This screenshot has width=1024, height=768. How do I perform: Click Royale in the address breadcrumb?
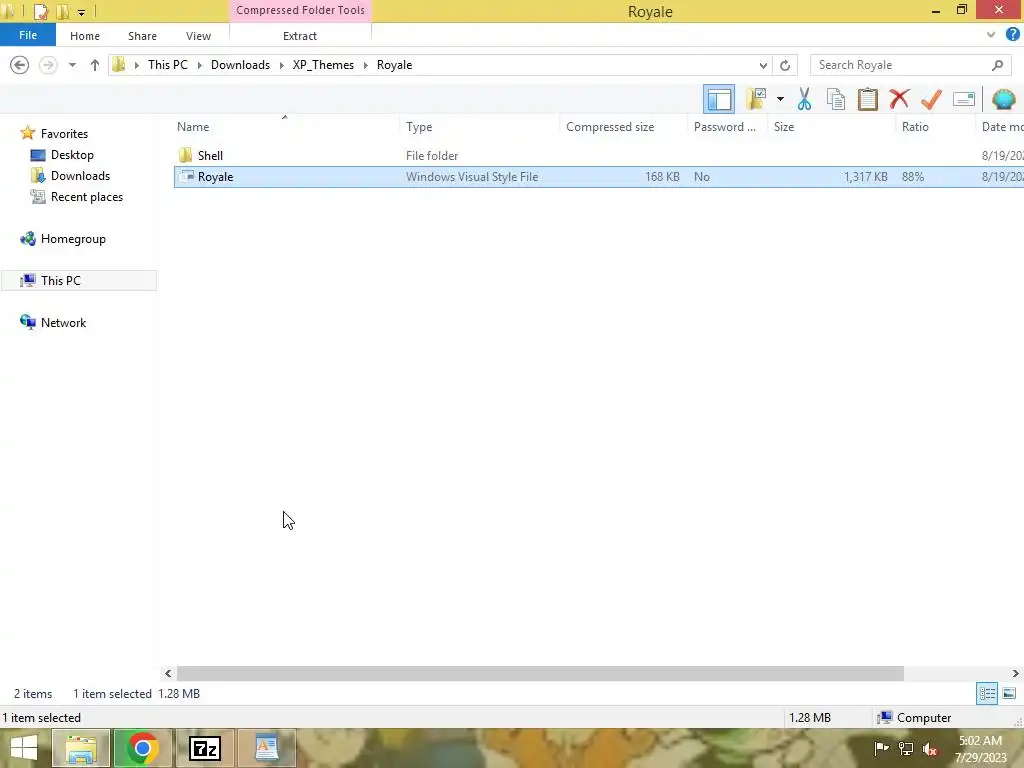coord(394,65)
